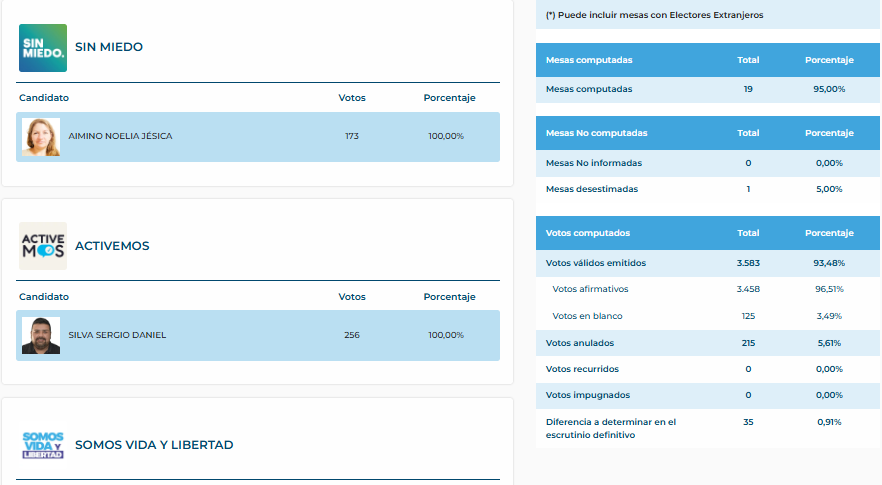Click Votos column header under ACTIVEMOS
The image size is (882, 485).
pyautogui.click(x=352, y=297)
